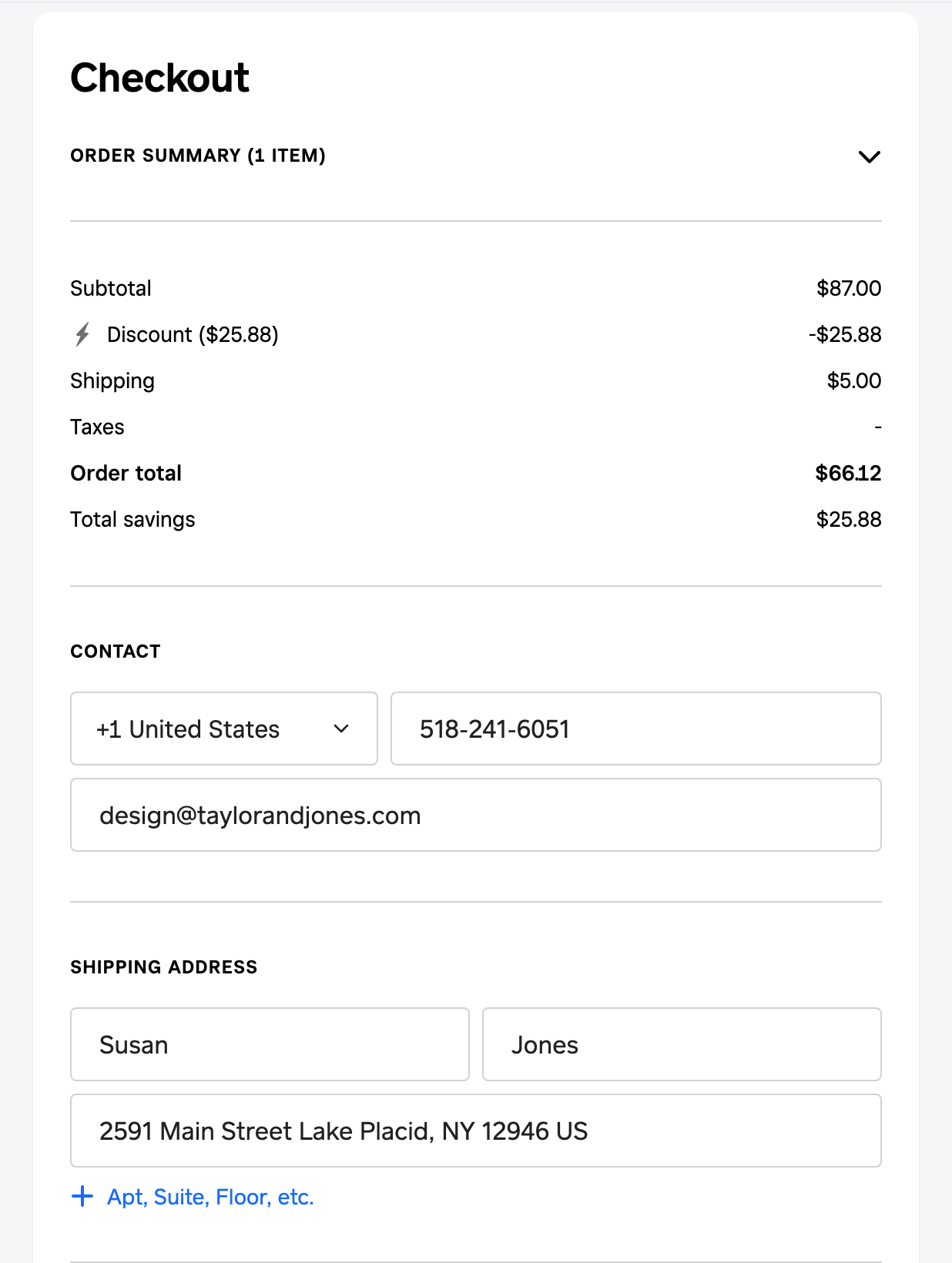Click the Shipping label
This screenshot has height=1263, width=952.
click(112, 381)
